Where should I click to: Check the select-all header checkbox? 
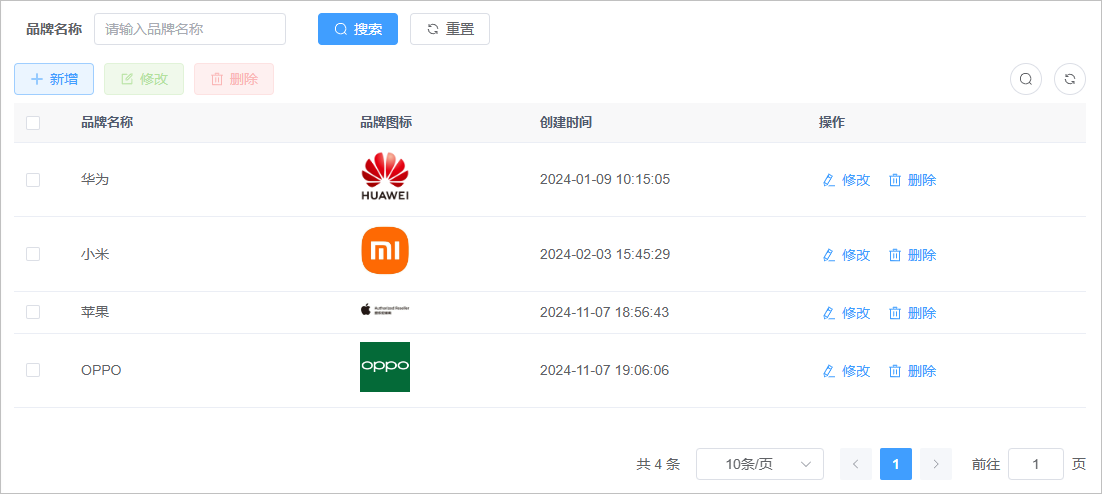click(x=33, y=123)
